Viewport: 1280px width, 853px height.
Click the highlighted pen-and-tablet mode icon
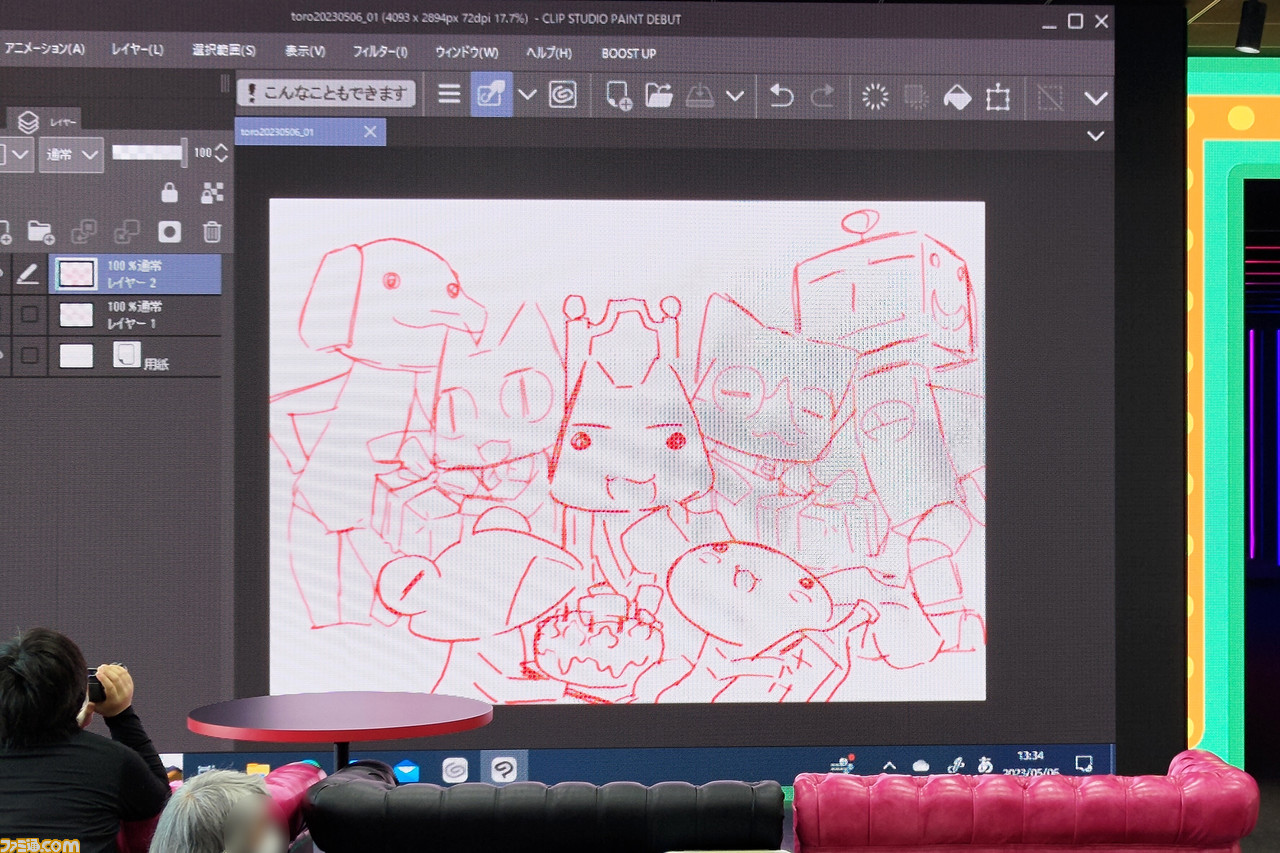[491, 94]
